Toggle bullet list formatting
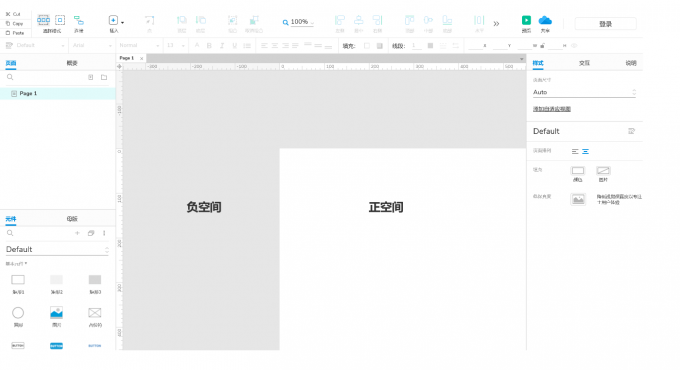680x370 pixels. [247, 46]
